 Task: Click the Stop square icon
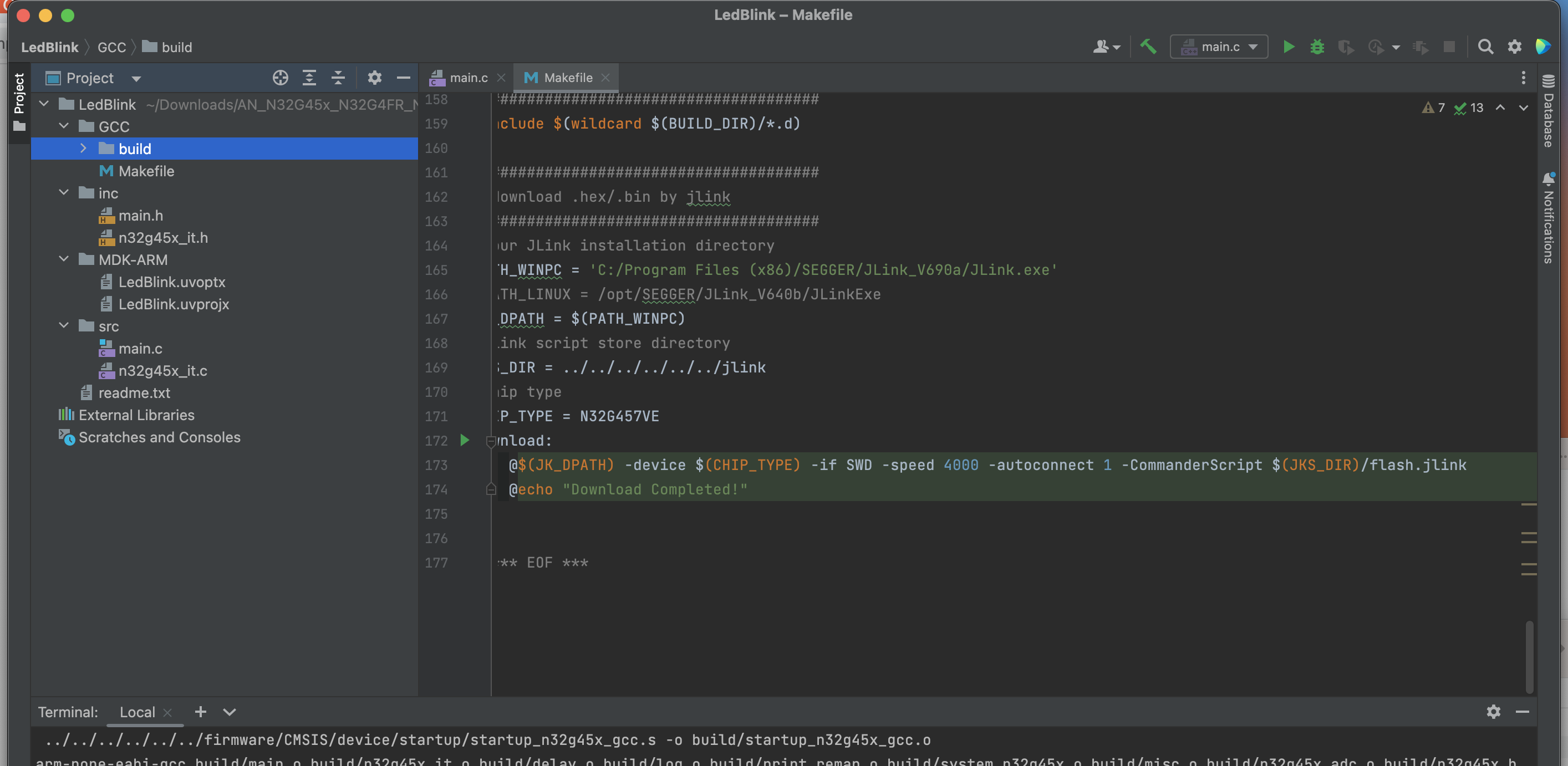point(1449,47)
